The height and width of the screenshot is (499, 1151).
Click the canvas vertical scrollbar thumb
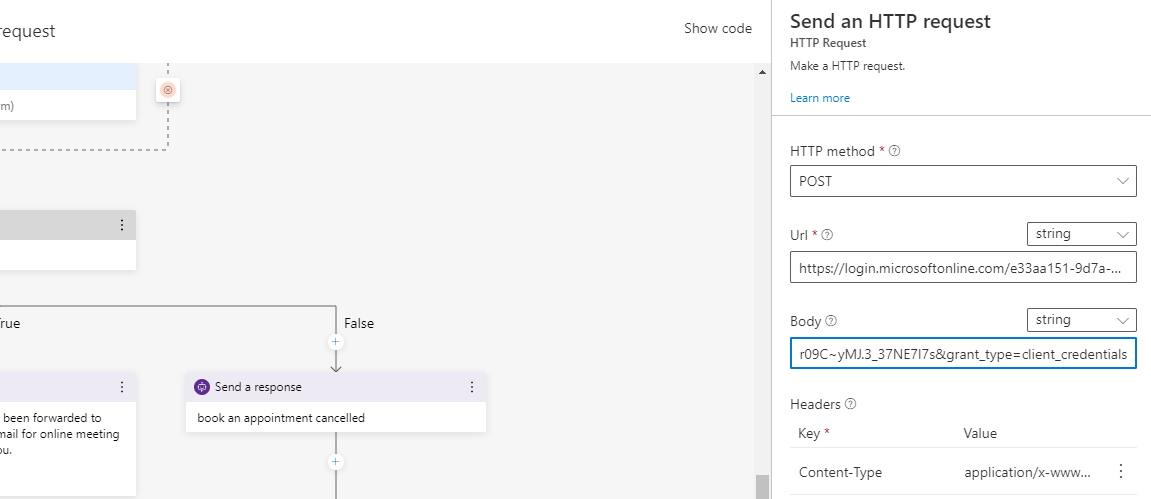(762, 487)
